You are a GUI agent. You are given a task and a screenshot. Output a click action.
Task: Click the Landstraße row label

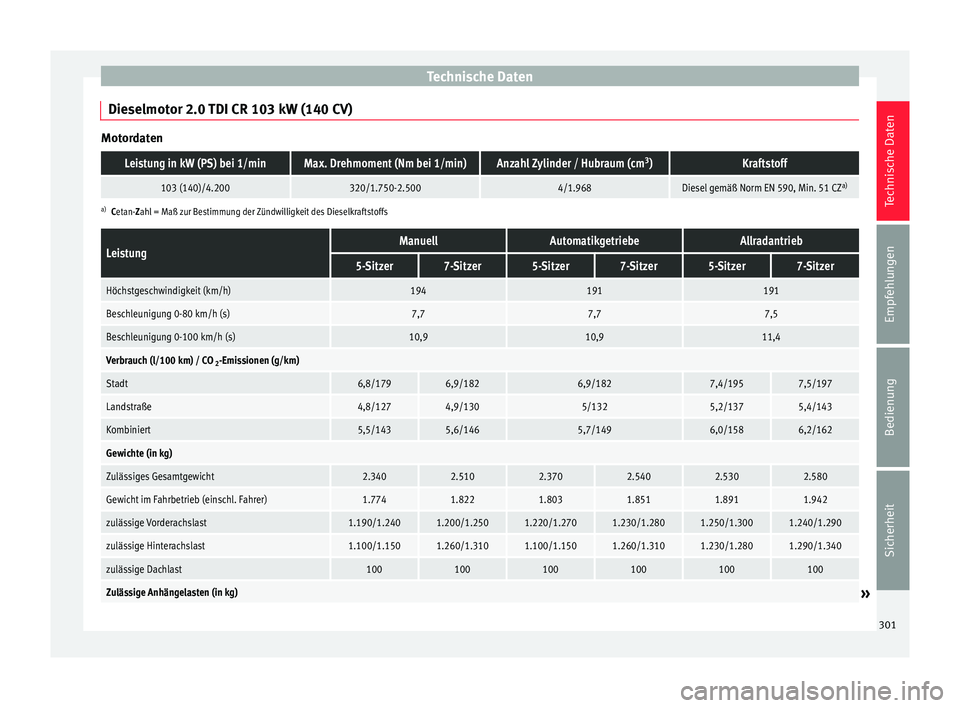(129, 407)
